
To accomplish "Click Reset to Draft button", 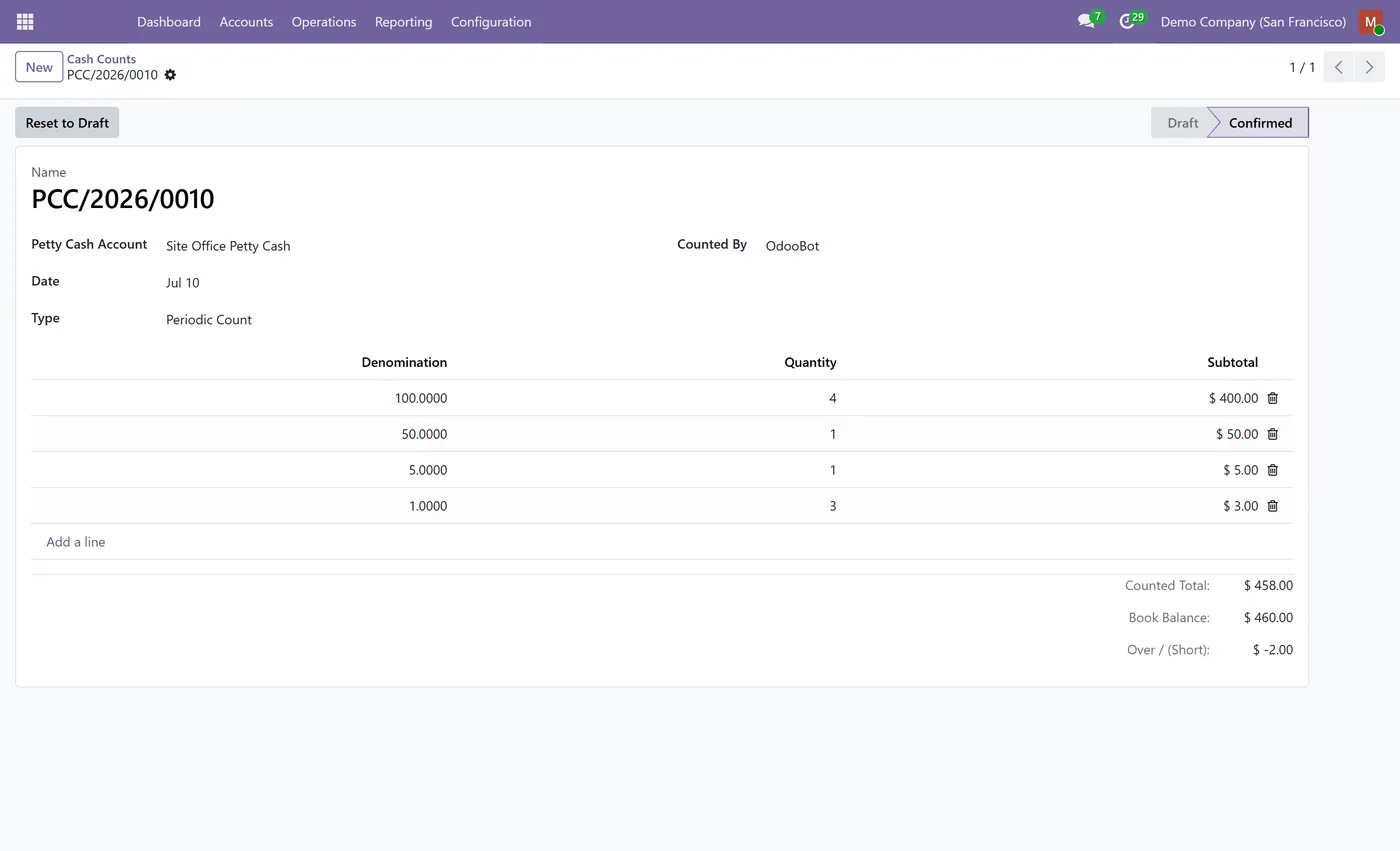I will pyautogui.click(x=67, y=123).
